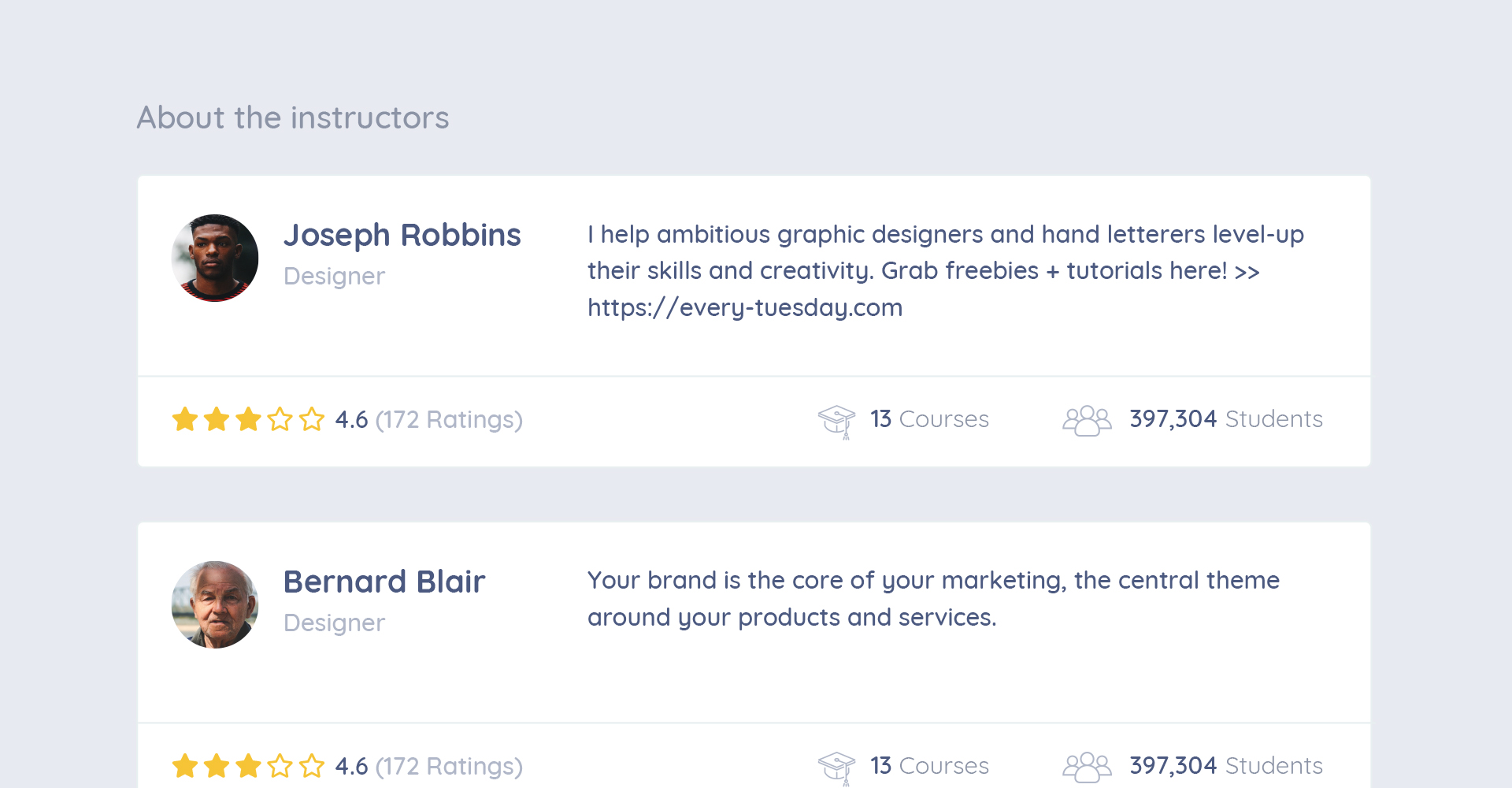
Task: Click the graduation cap icon in Joseph Robbins card
Action: pos(836,420)
